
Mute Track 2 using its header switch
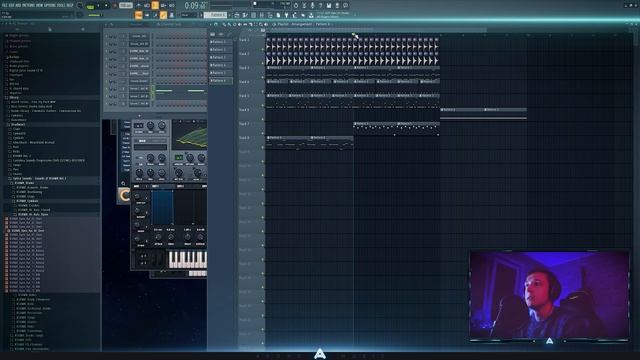pyautogui.click(x=263, y=63)
